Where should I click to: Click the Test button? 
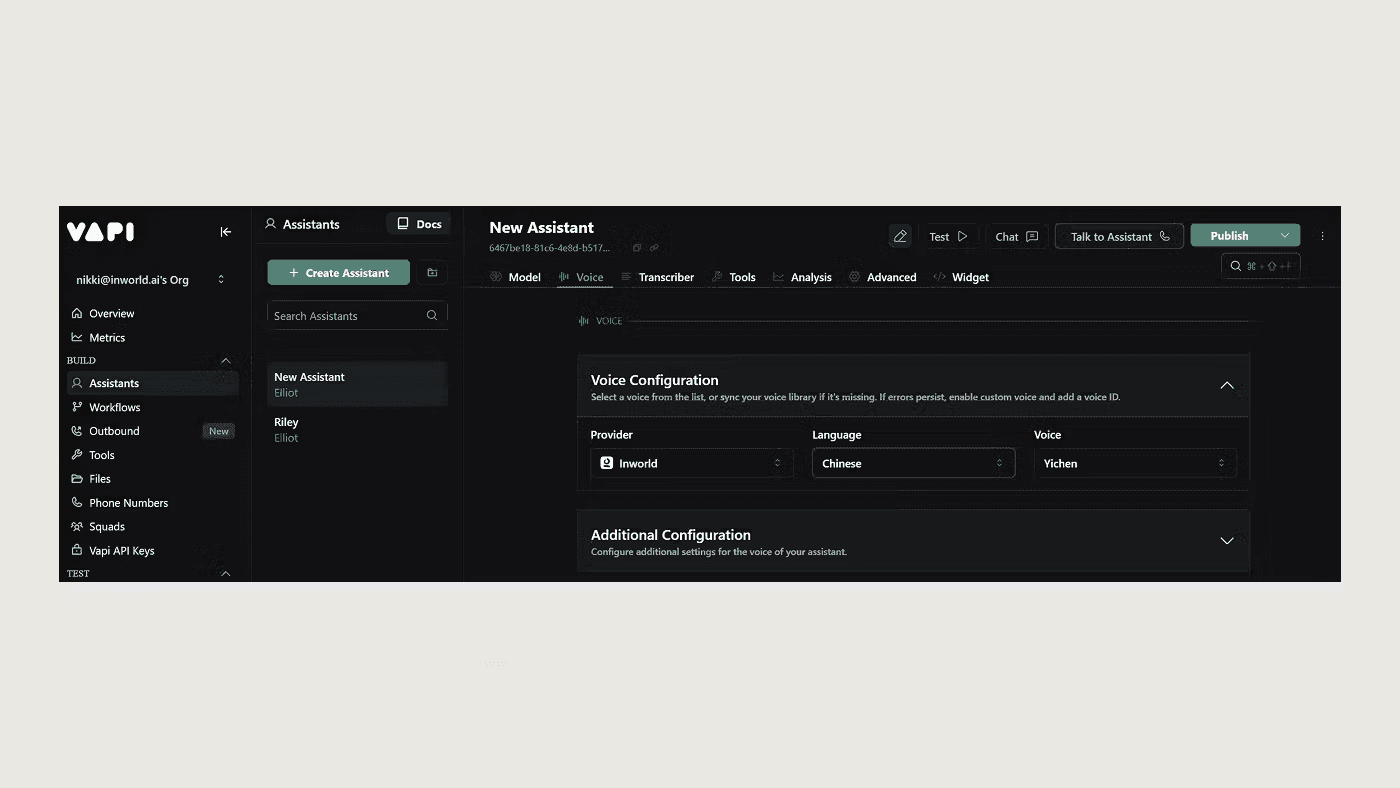pos(948,237)
